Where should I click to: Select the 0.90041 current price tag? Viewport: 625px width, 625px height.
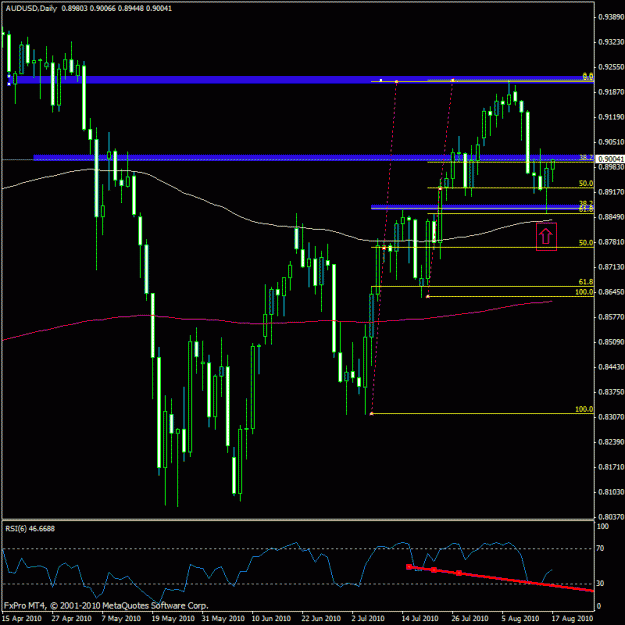[x=610, y=159]
